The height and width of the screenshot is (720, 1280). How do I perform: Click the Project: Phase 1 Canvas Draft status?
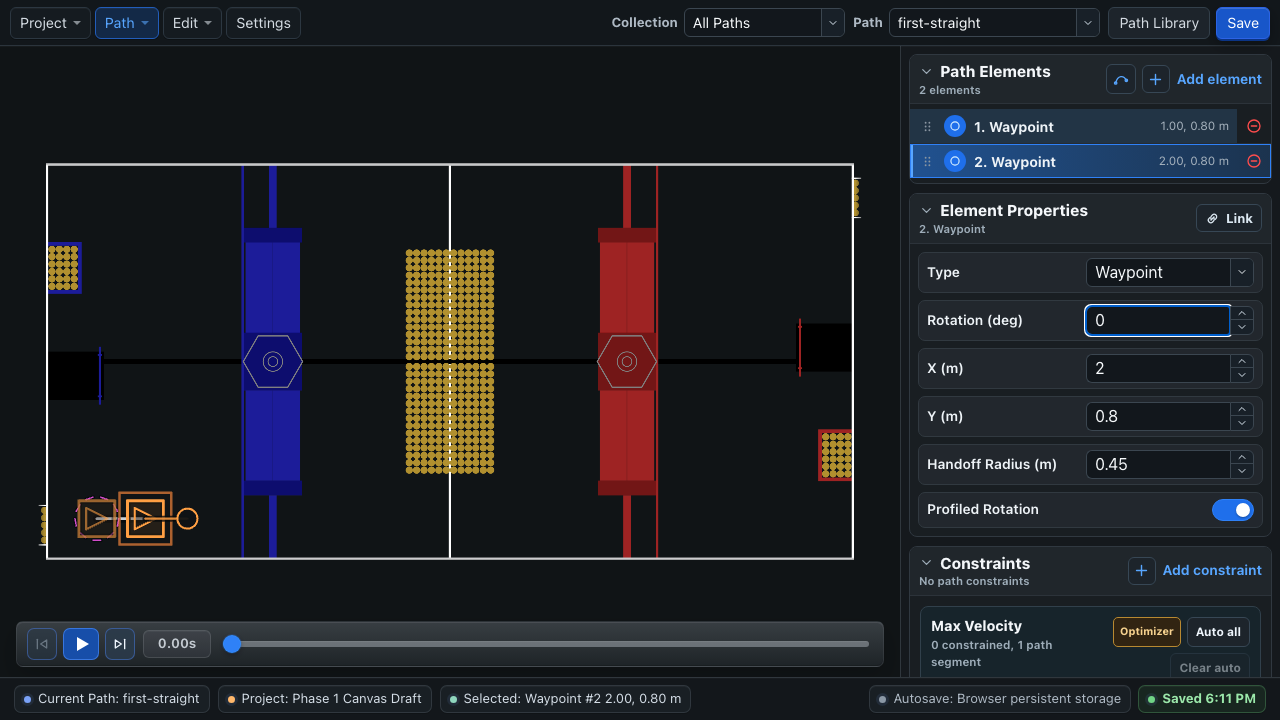click(x=325, y=699)
